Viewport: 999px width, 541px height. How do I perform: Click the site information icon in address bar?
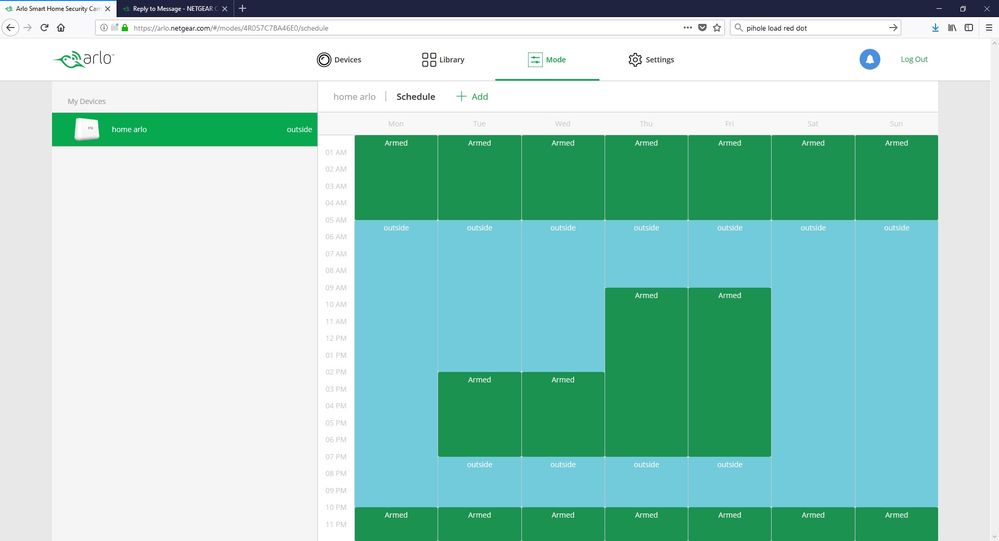[104, 27]
